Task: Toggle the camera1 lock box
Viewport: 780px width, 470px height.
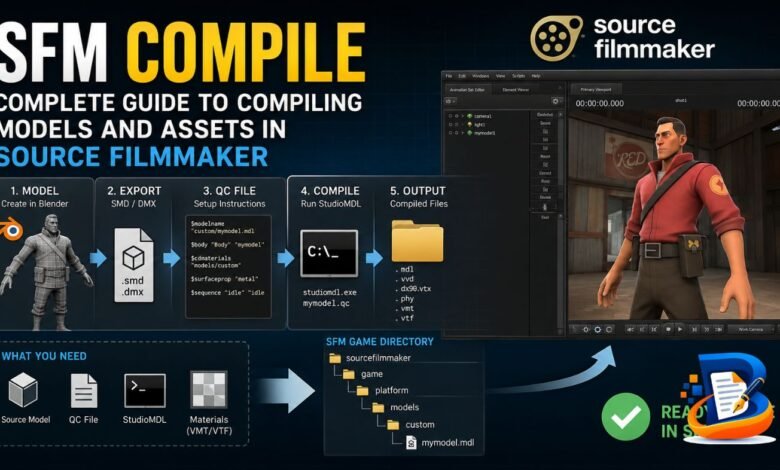Action: [x=450, y=116]
